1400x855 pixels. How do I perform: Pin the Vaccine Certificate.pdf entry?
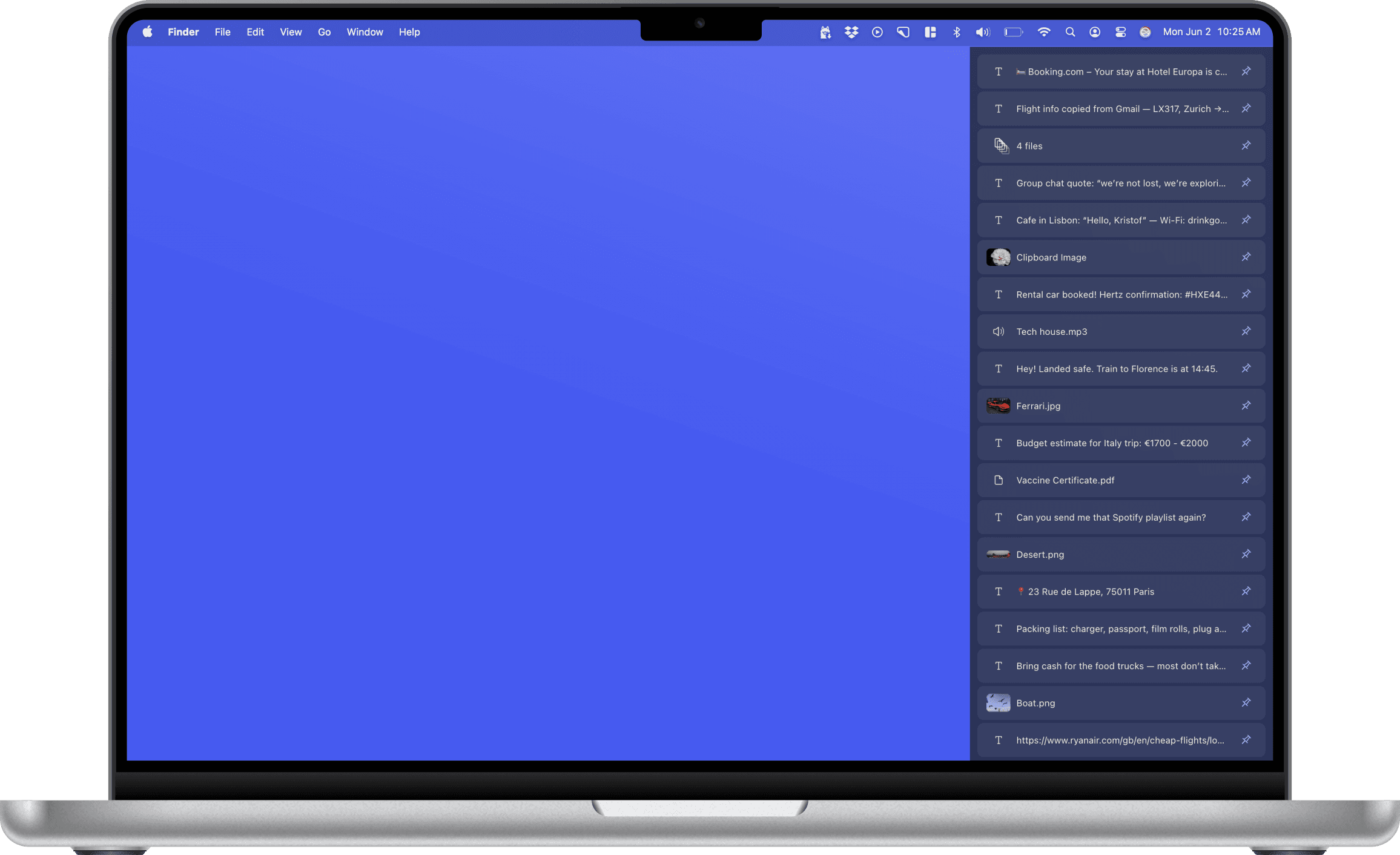pyautogui.click(x=1246, y=480)
